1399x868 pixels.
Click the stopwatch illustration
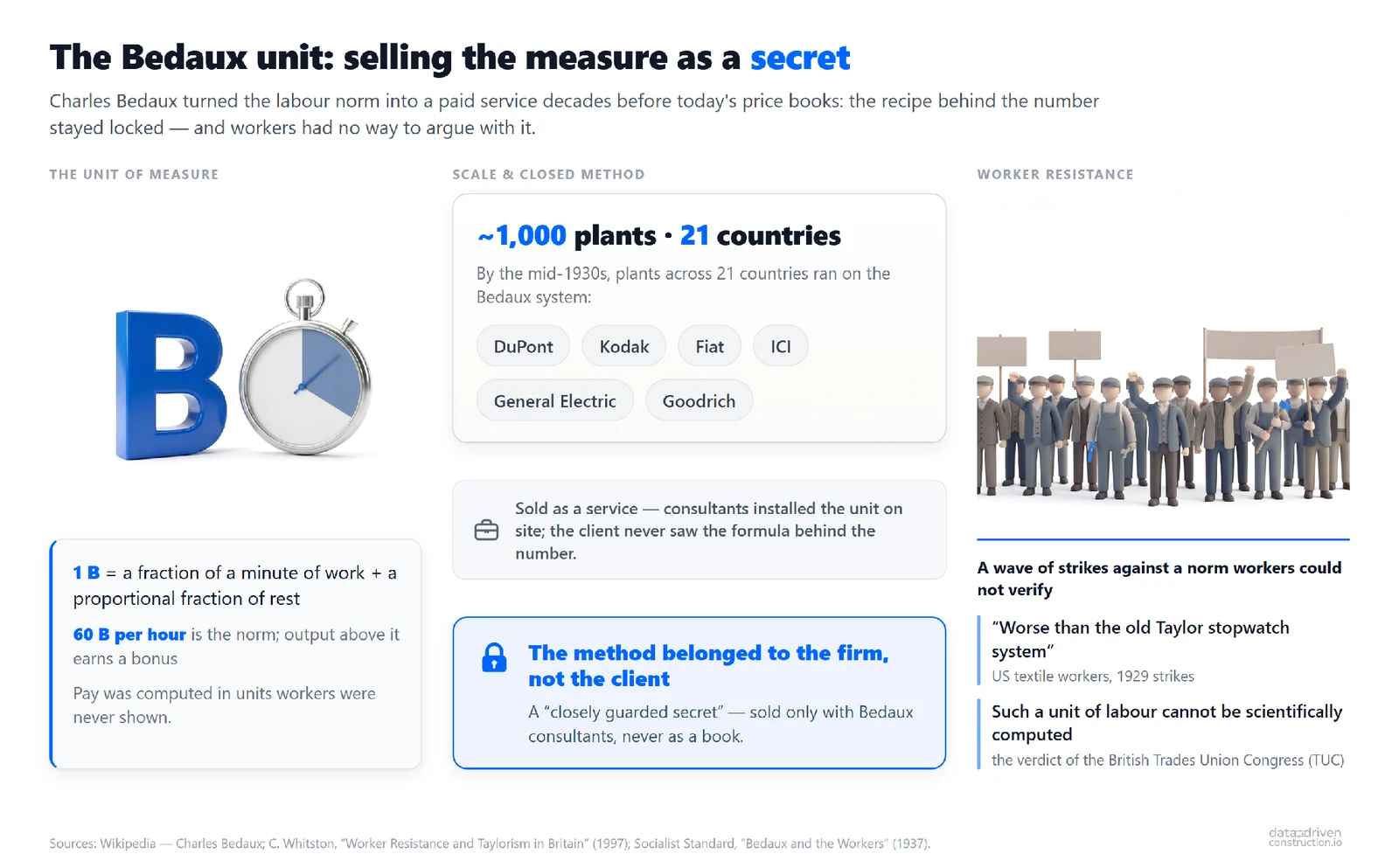pyautogui.click(x=306, y=367)
